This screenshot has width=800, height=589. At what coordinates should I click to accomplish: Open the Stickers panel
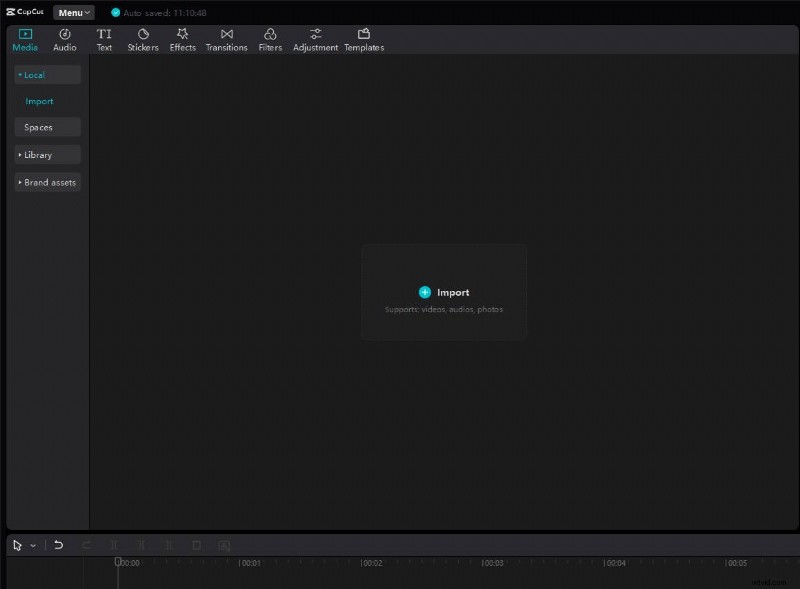tap(142, 39)
